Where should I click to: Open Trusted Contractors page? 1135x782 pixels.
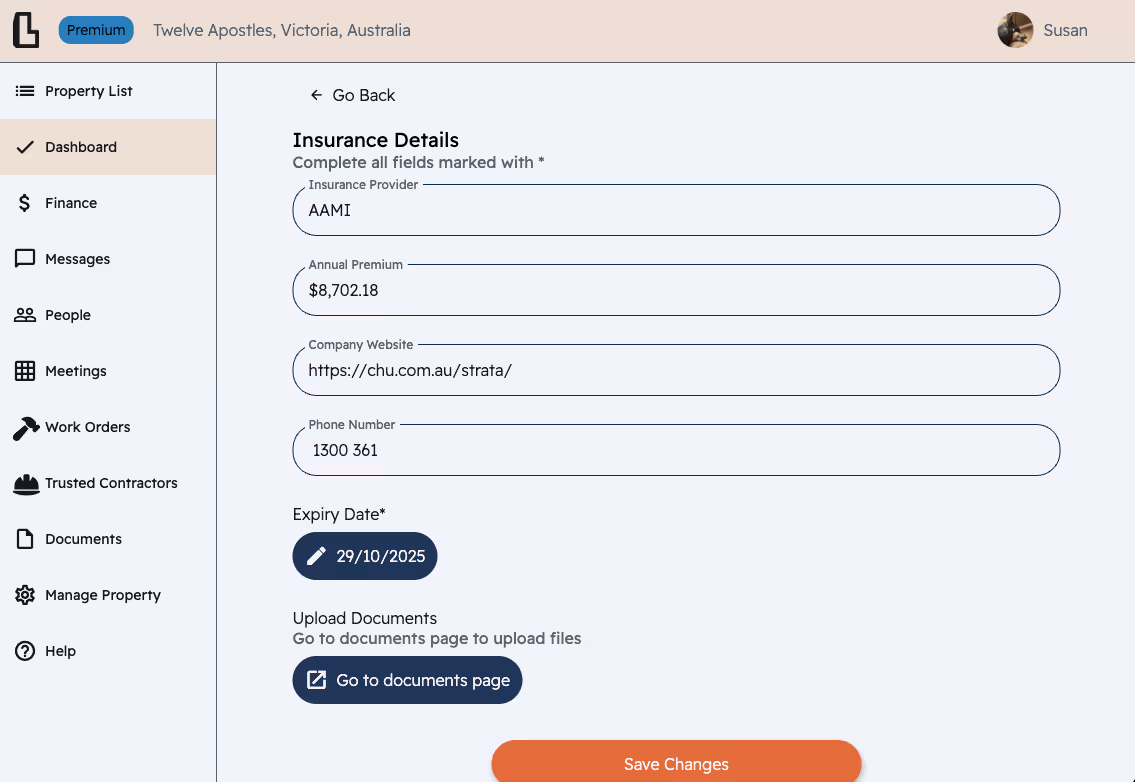[108, 483]
